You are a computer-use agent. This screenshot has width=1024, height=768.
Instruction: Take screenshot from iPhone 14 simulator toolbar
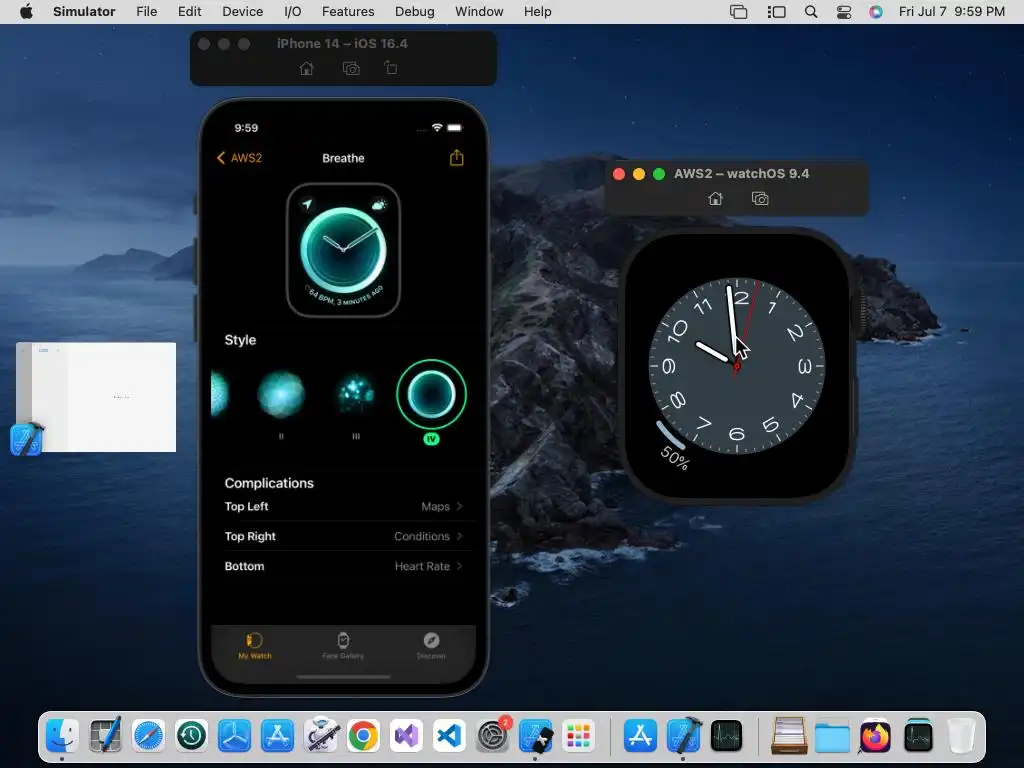tap(351, 69)
